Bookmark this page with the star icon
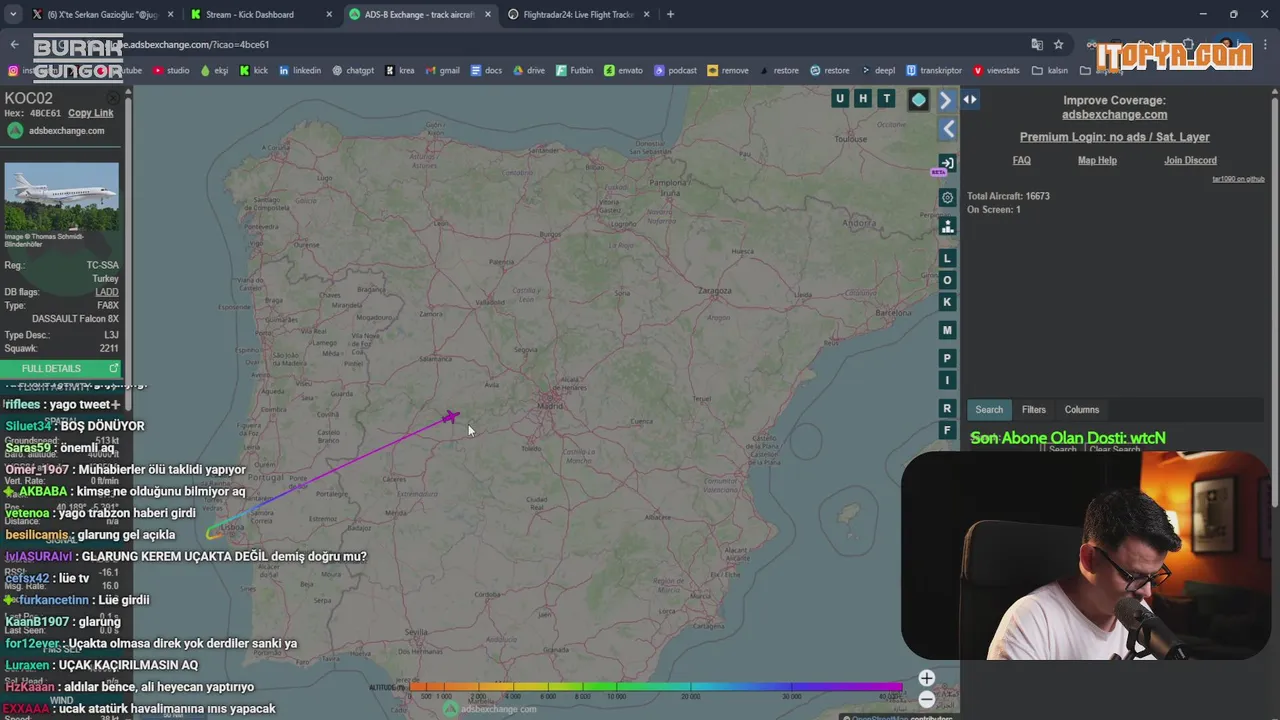1280x720 pixels. click(1058, 44)
